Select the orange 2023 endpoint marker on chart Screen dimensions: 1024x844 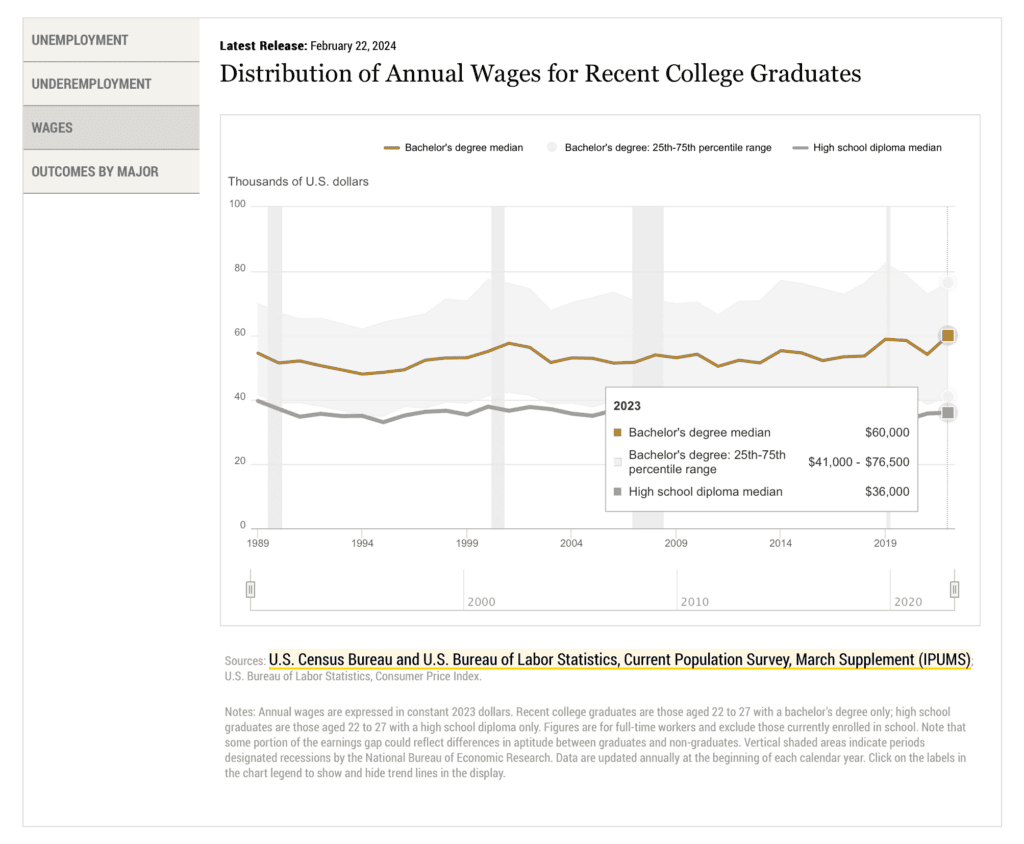tap(947, 336)
